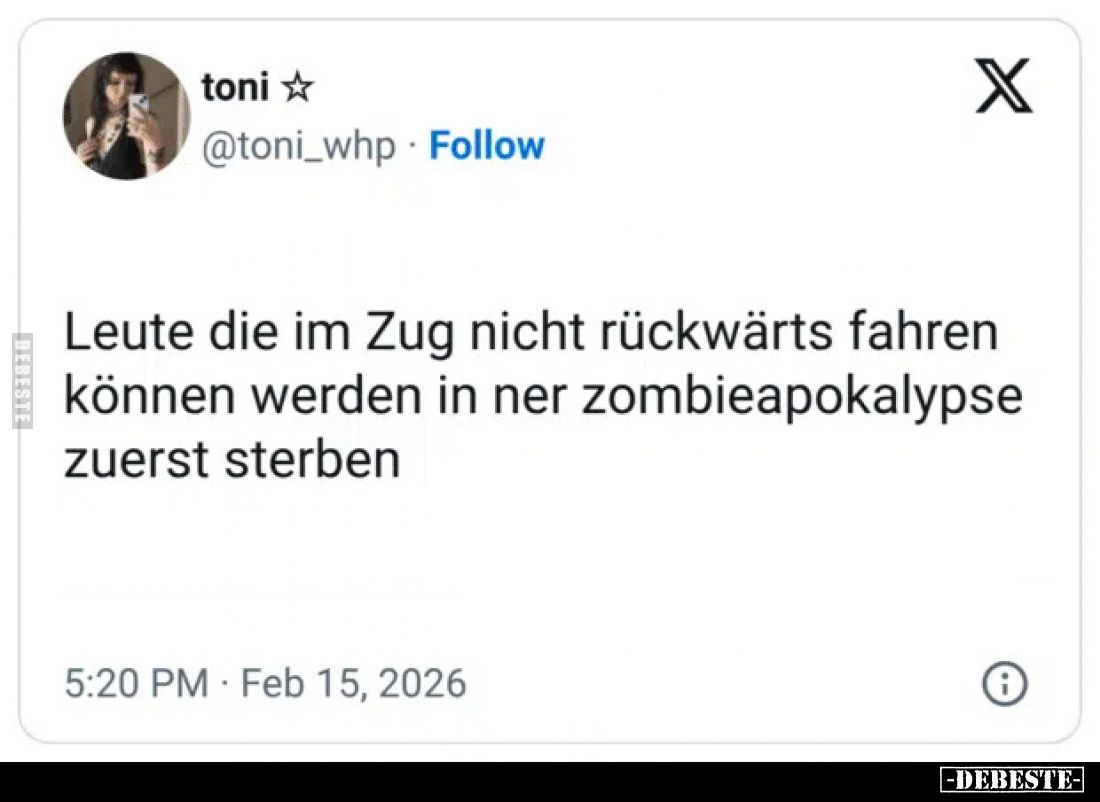
Task: Open the X logo in the tweet corner
Action: click(1004, 86)
